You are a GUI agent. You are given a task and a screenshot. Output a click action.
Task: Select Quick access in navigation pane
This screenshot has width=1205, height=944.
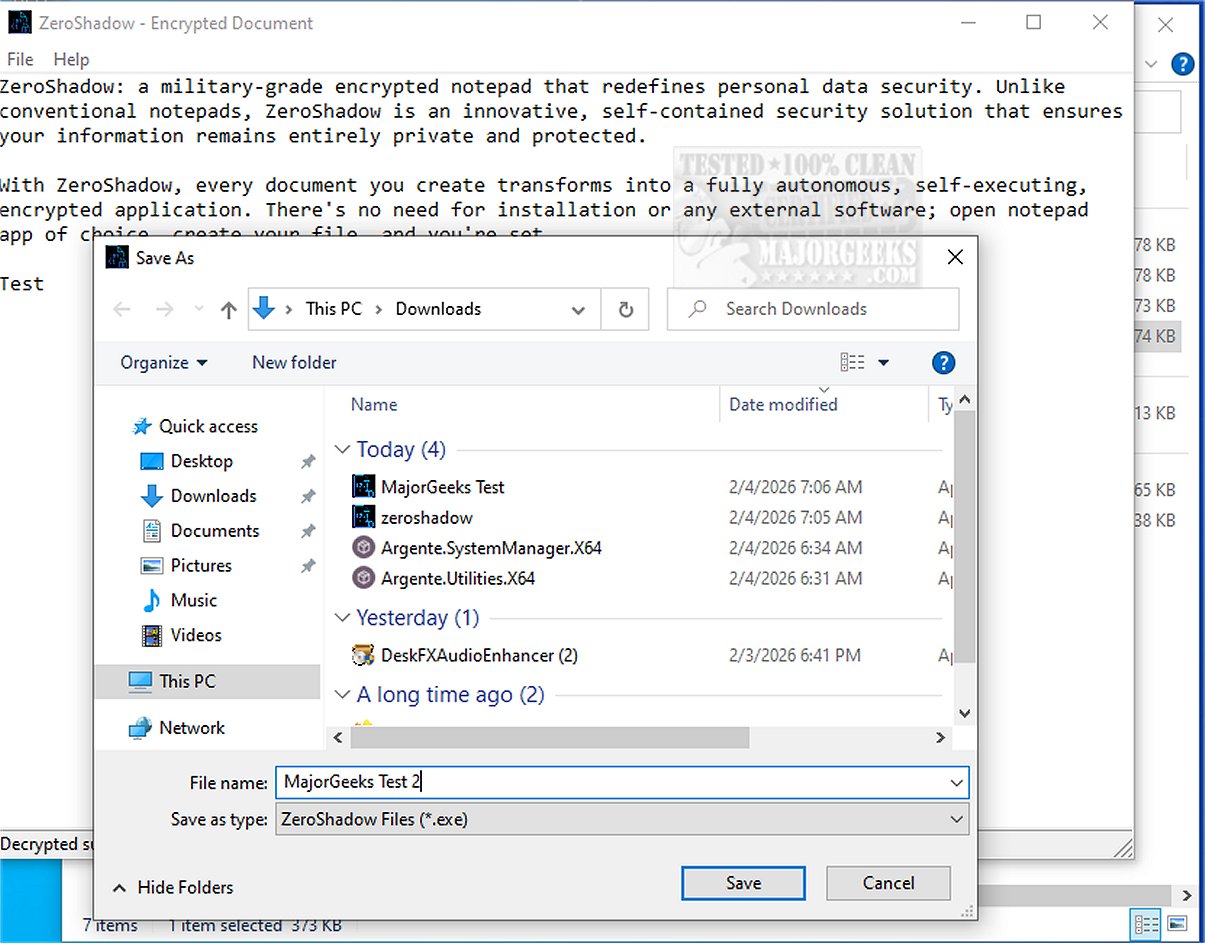pos(208,426)
